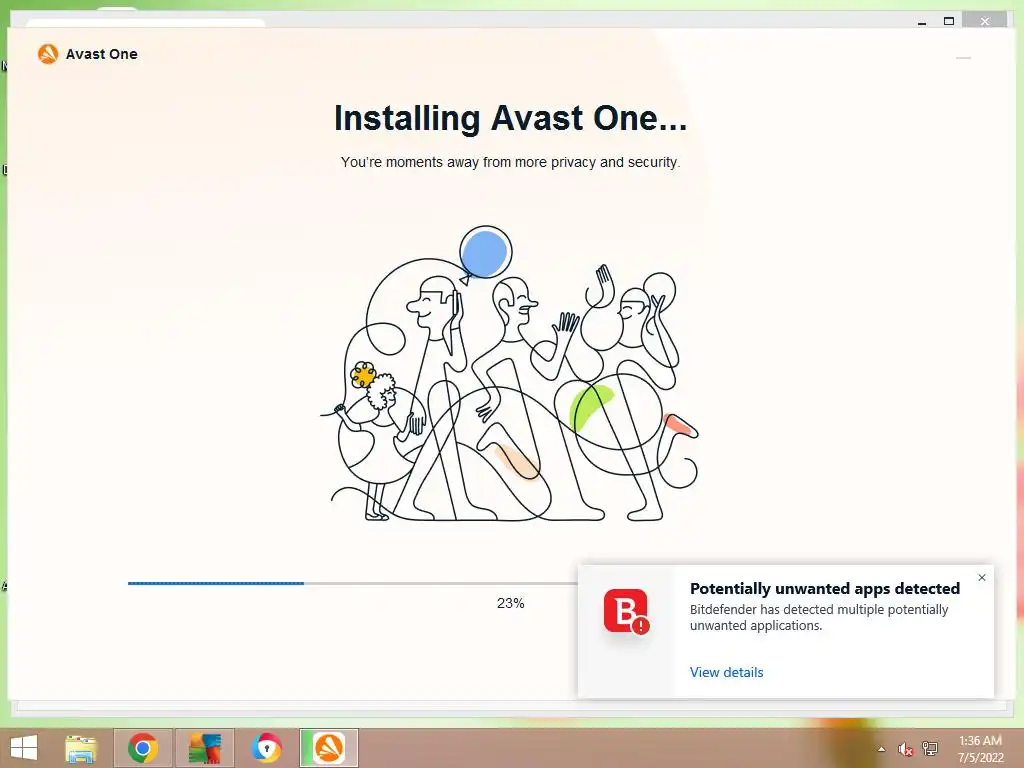Click the Bitdefender red B icon
The image size is (1024, 768).
pyautogui.click(x=626, y=611)
